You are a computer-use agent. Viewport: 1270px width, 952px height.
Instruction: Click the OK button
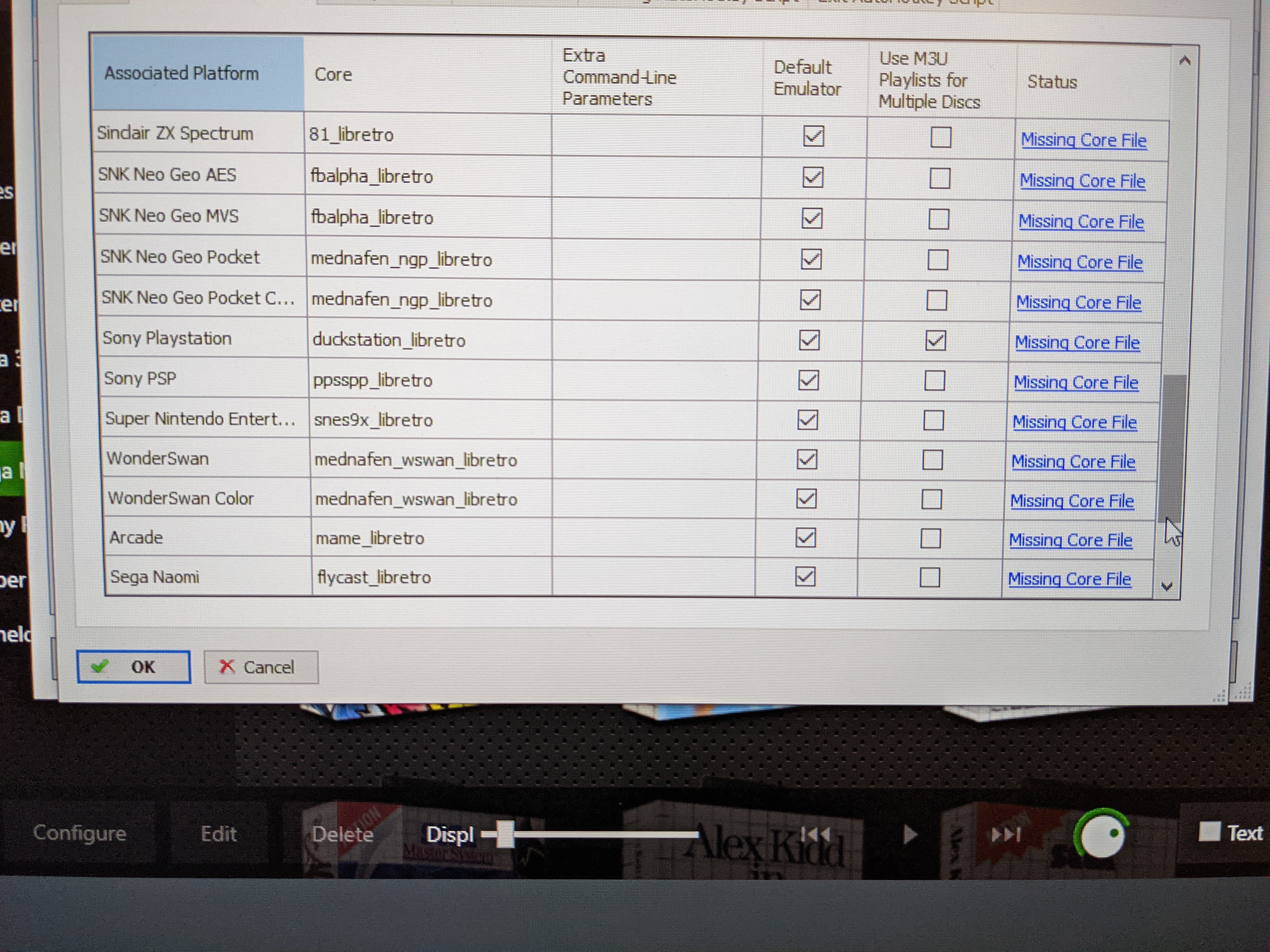point(133,666)
